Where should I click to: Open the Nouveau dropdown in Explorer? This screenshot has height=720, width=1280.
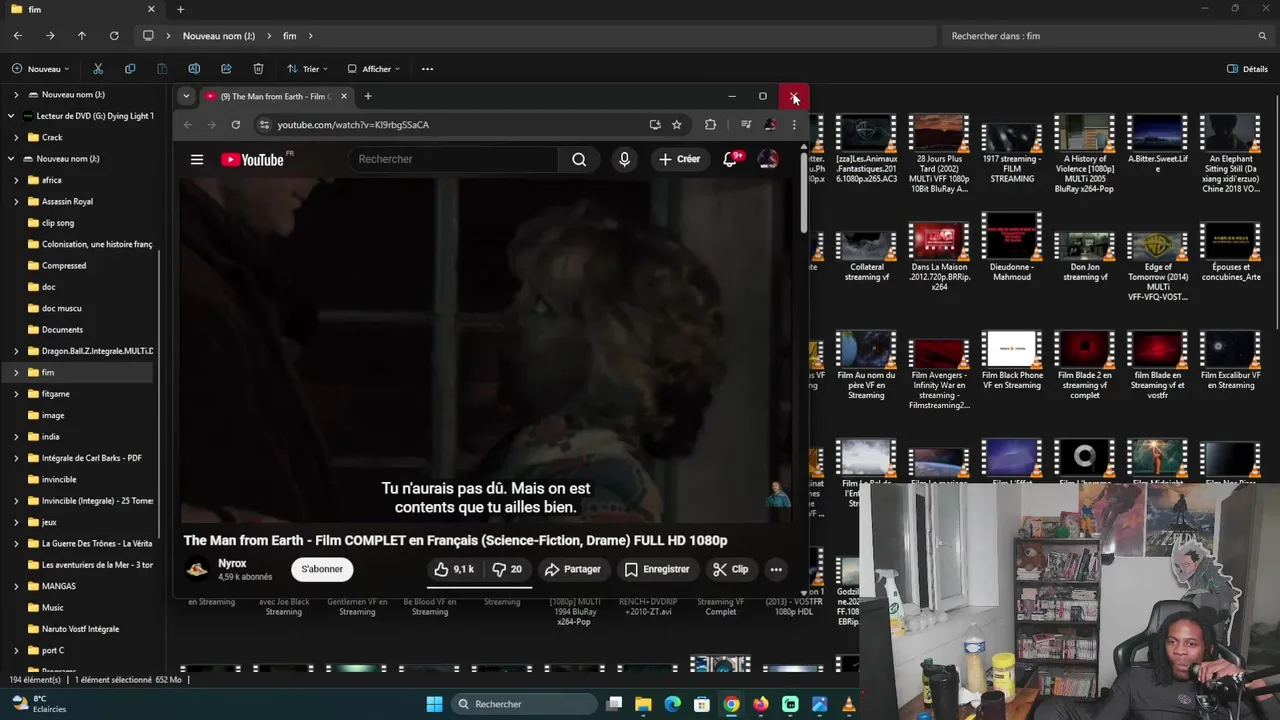[40, 69]
